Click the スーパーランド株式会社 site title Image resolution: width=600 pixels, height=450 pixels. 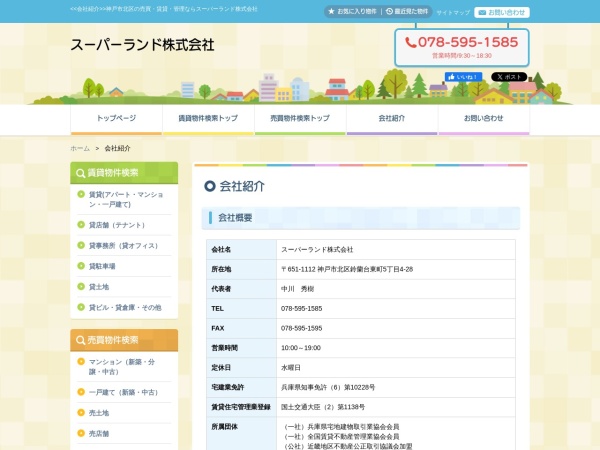click(142, 45)
